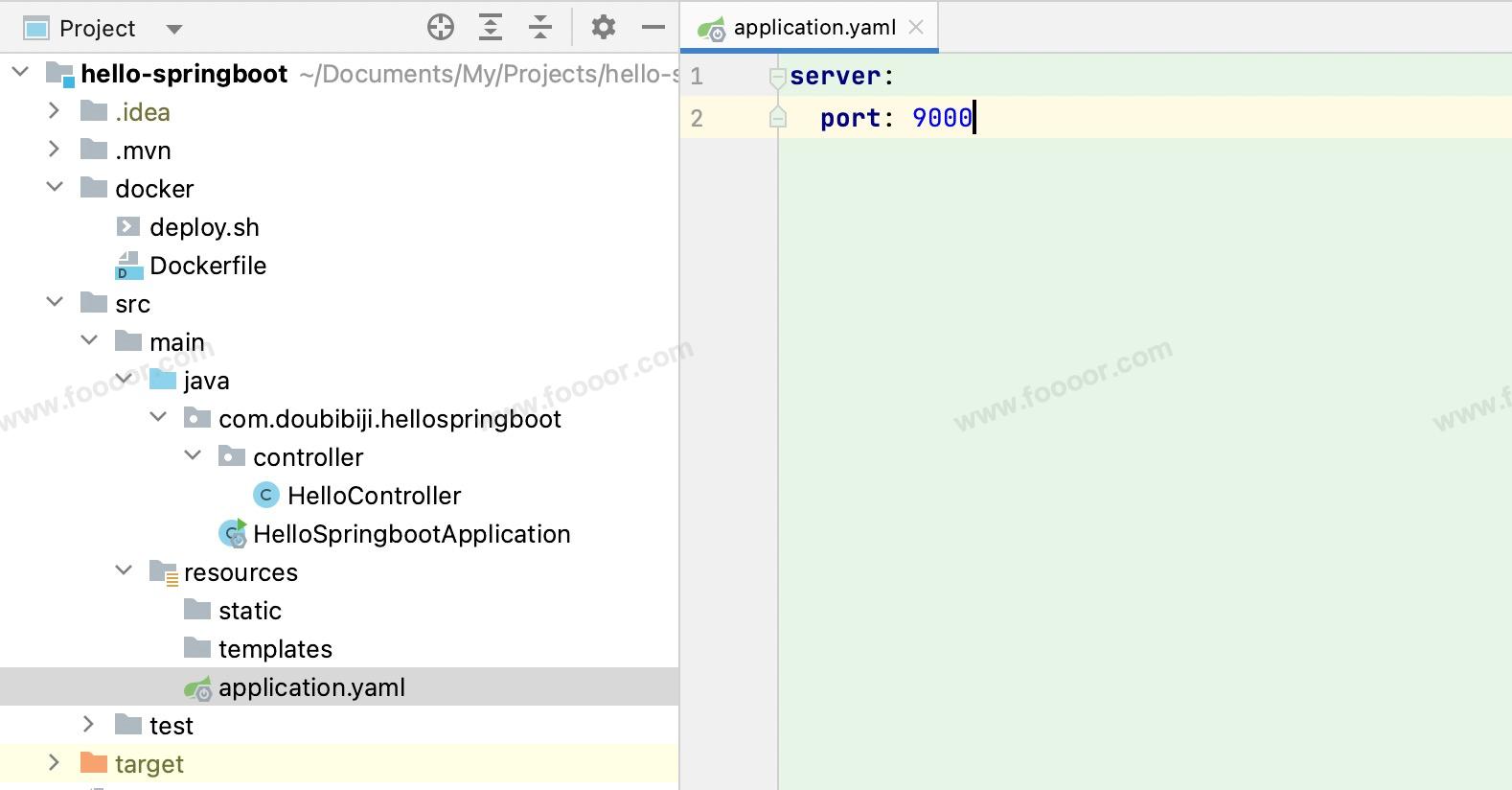Open the Project view dropdown arrow
Screen dimensions: 1512x790
pyautogui.click(x=173, y=29)
